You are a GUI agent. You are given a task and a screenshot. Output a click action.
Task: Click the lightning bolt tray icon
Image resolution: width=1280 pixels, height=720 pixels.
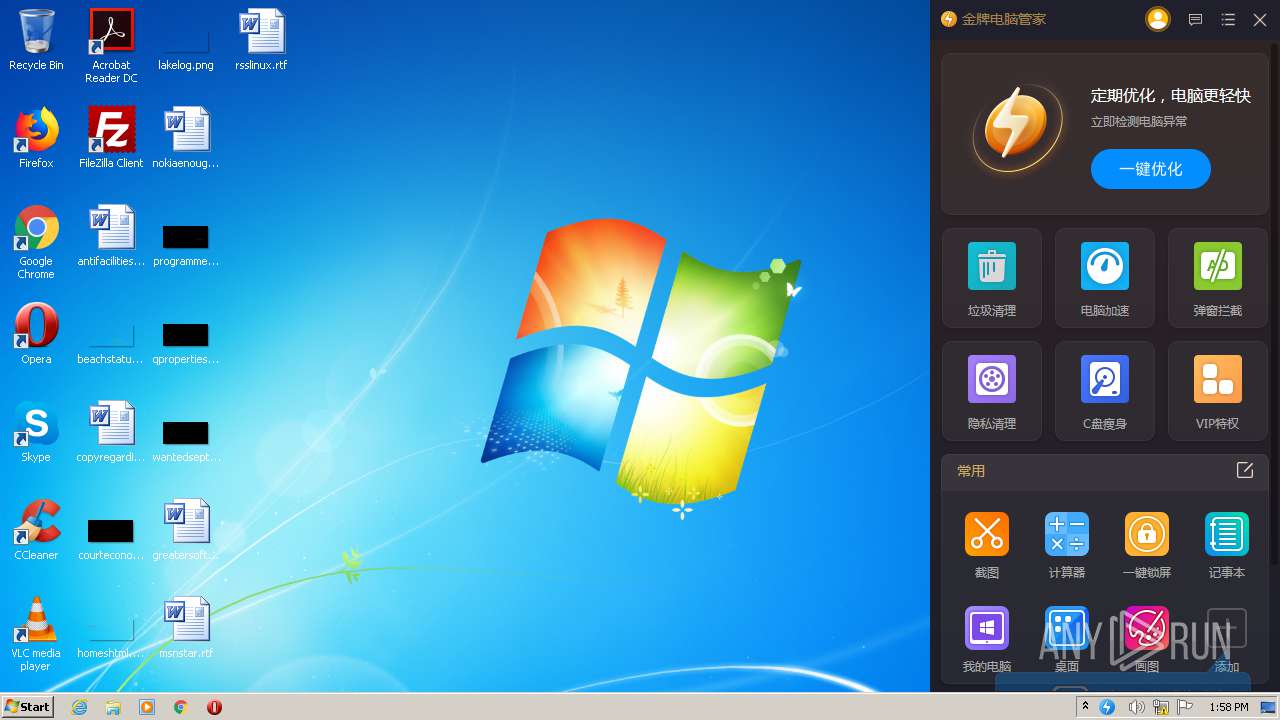click(1107, 707)
